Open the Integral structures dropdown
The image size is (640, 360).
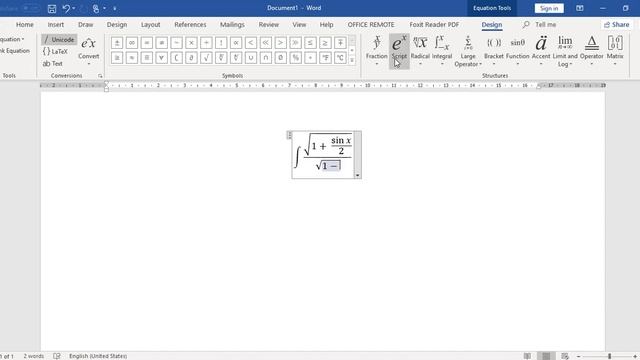[x=442, y=51]
